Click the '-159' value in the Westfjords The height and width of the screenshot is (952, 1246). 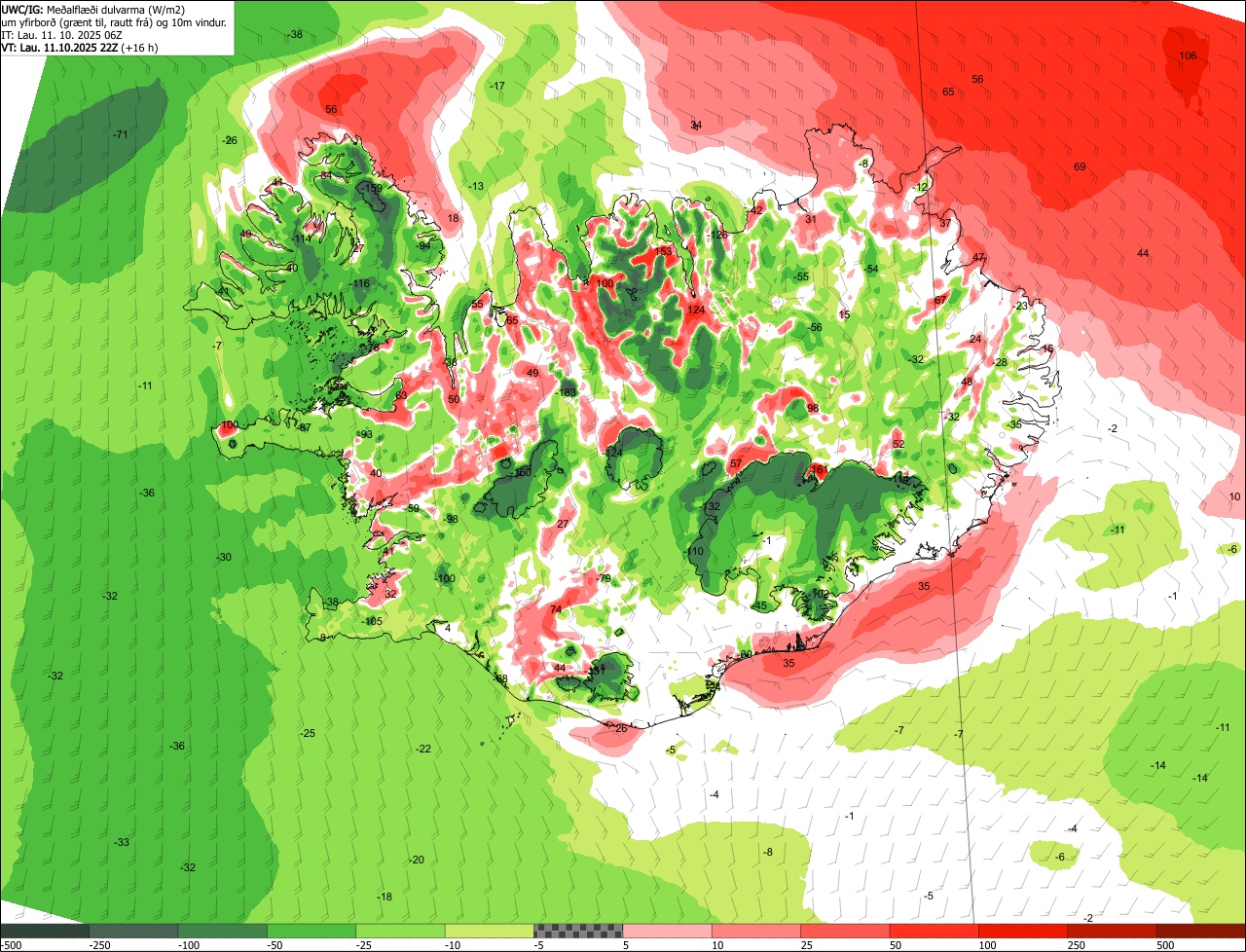[x=371, y=188]
